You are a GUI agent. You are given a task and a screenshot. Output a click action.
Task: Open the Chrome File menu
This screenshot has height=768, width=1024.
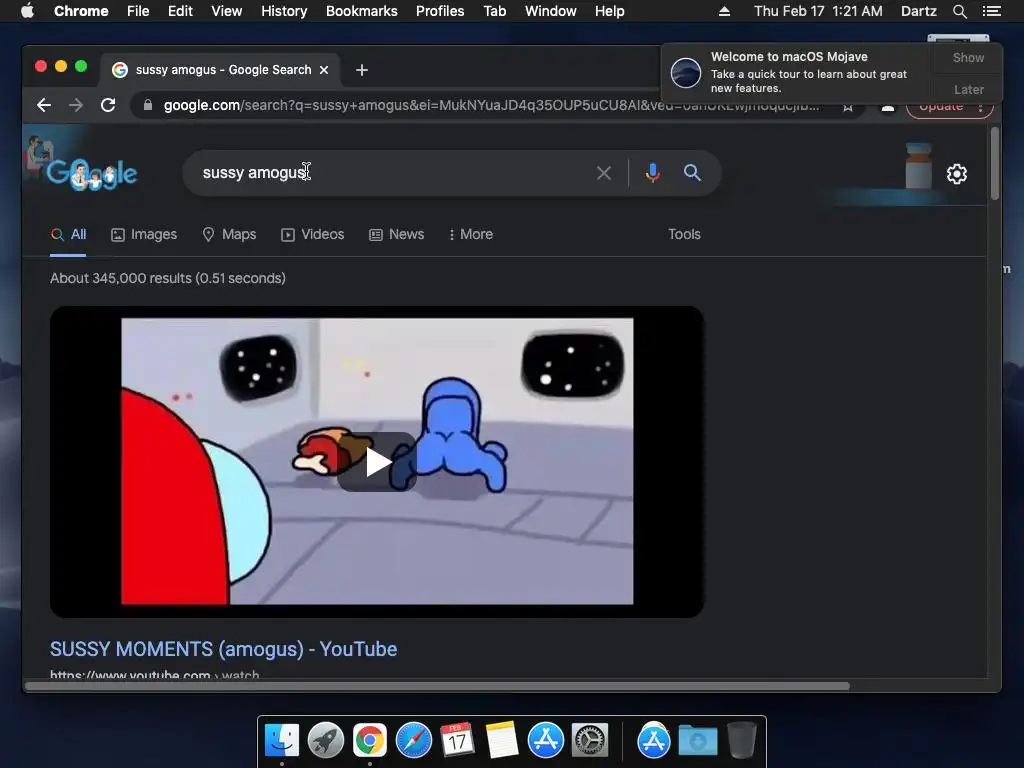tap(138, 11)
